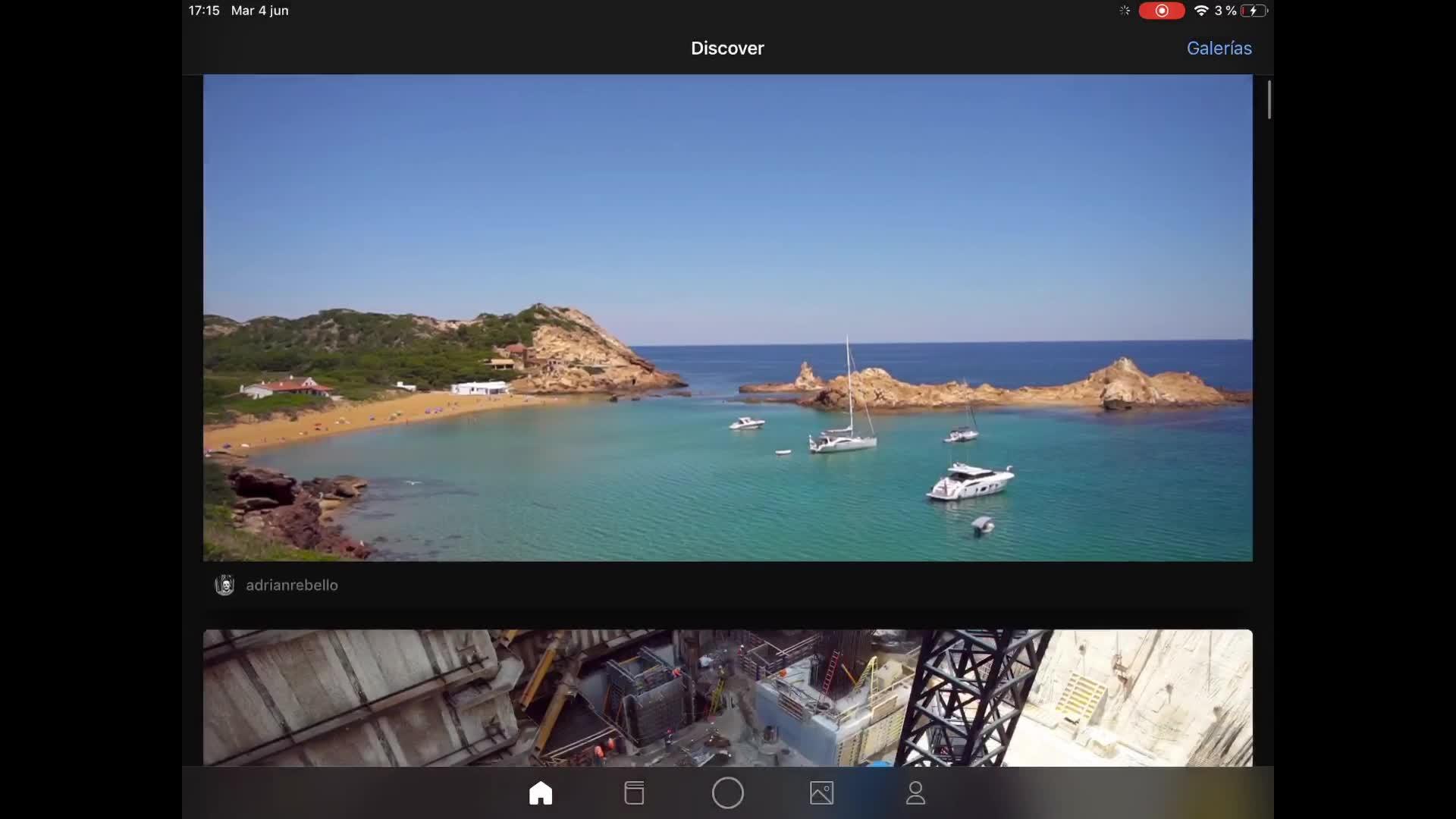Viewport: 1456px width, 819px height.
Task: Open the photo gallery tab icon
Action: click(821, 793)
